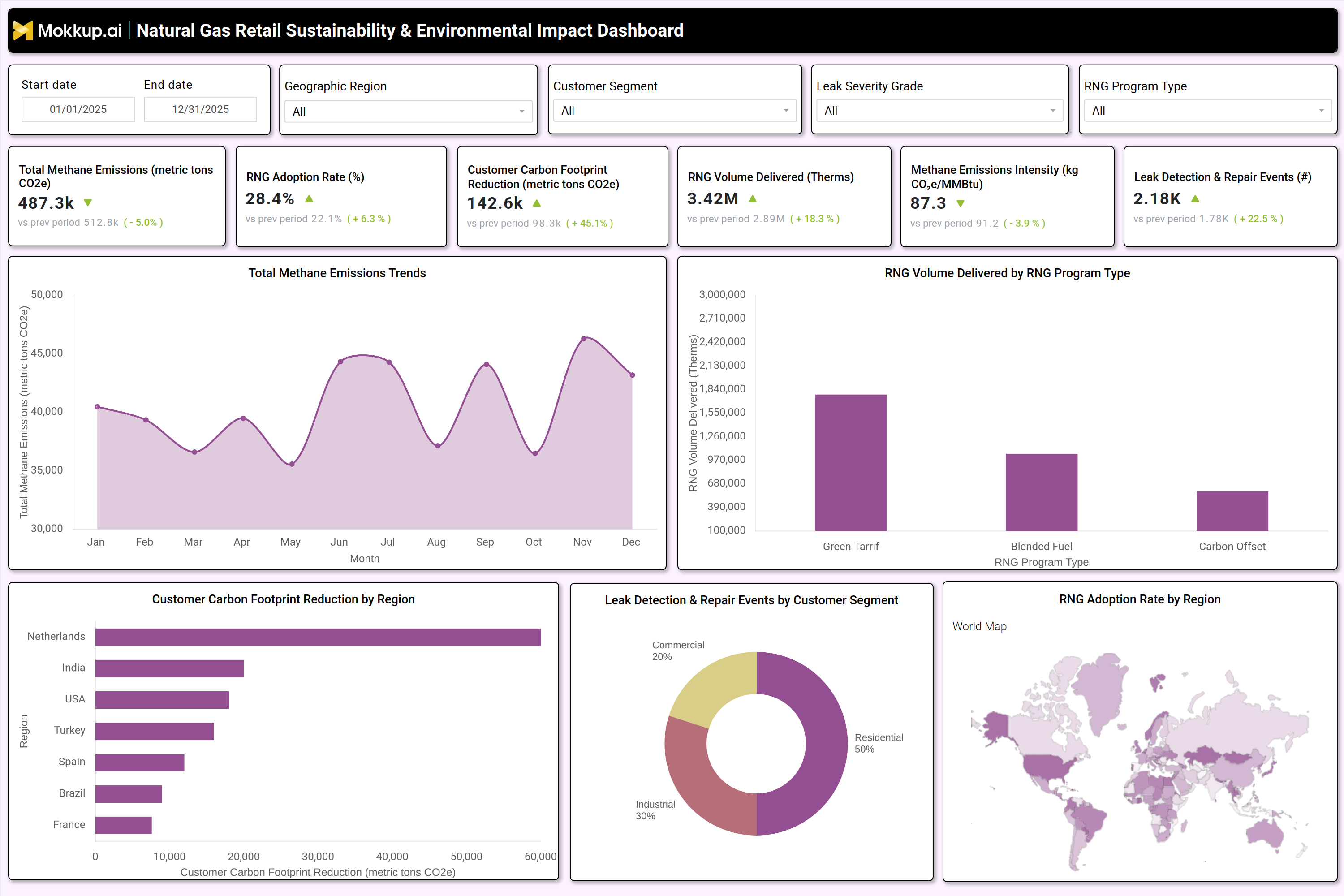Open the Leak Severity Grade dropdown
The image size is (1344, 896).
[x=939, y=111]
